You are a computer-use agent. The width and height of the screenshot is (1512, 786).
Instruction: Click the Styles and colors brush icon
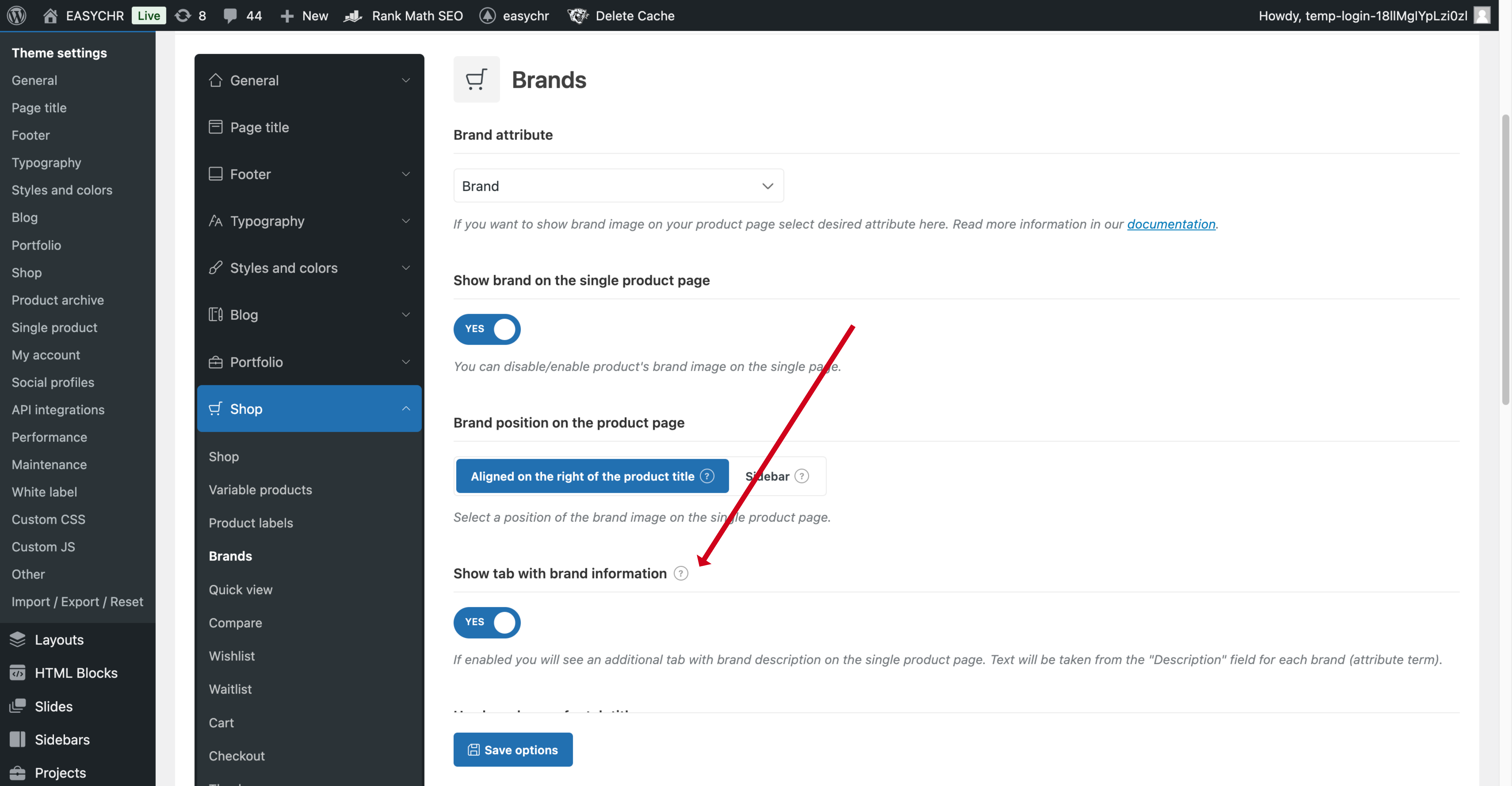(x=215, y=268)
